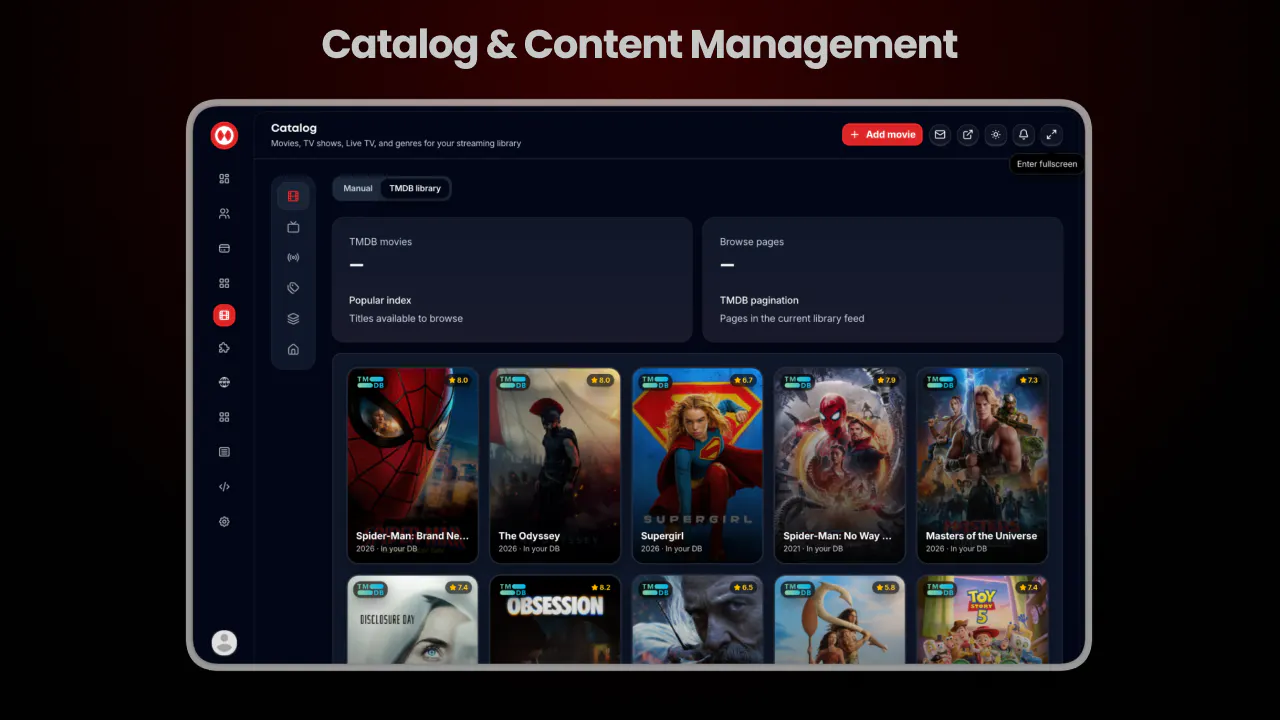Open the code brackets section in the sidebar

click(x=224, y=487)
